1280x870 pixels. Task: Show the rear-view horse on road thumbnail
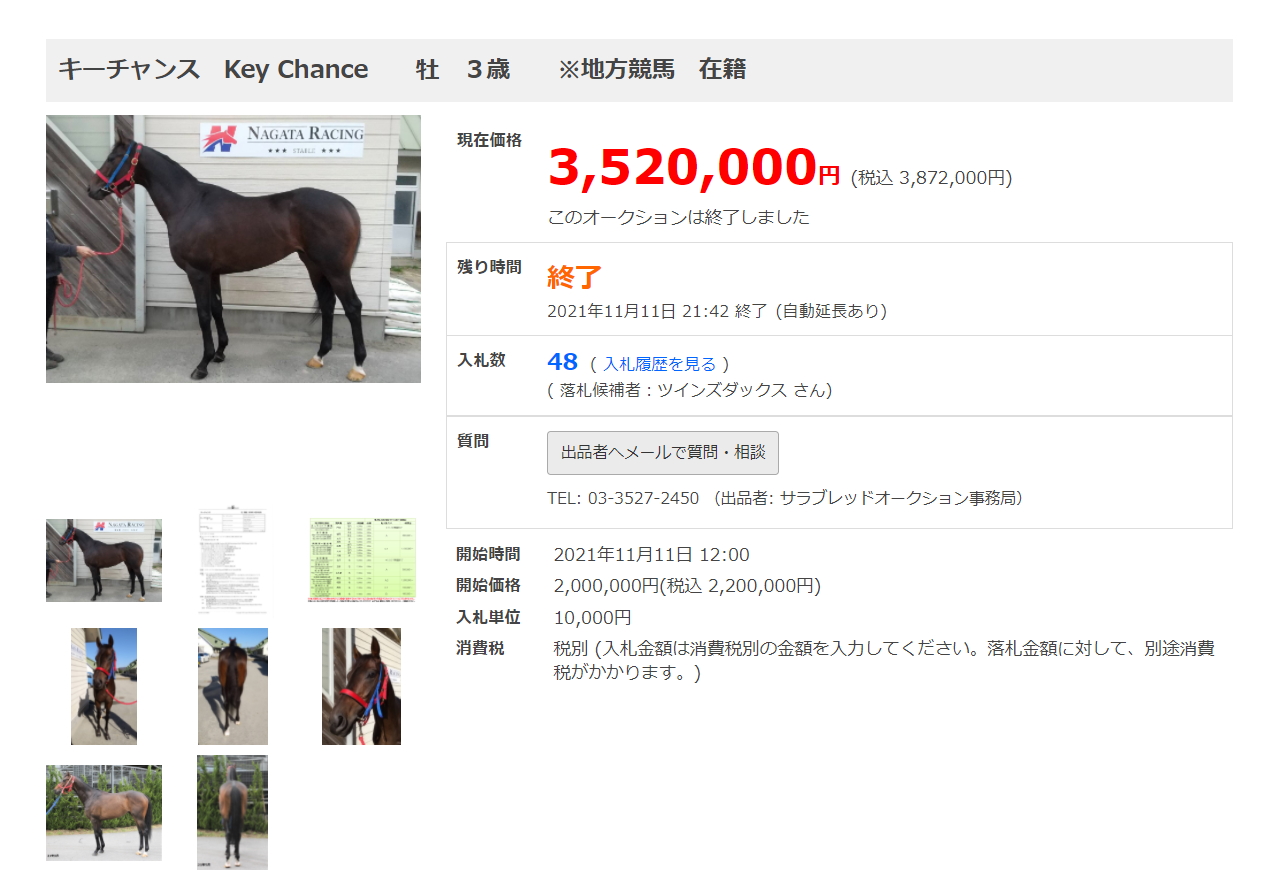click(x=233, y=686)
